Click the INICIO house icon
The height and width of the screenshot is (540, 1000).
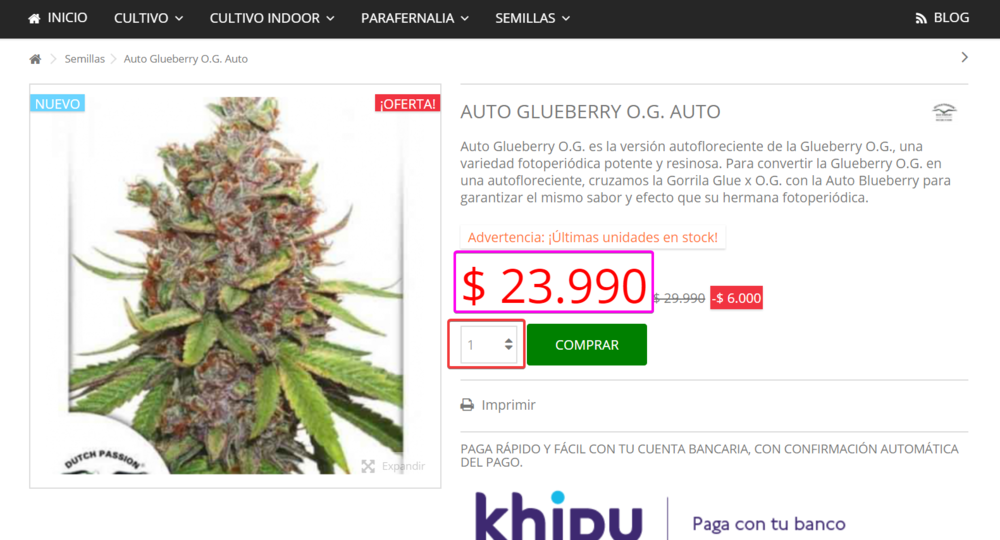coord(34,18)
